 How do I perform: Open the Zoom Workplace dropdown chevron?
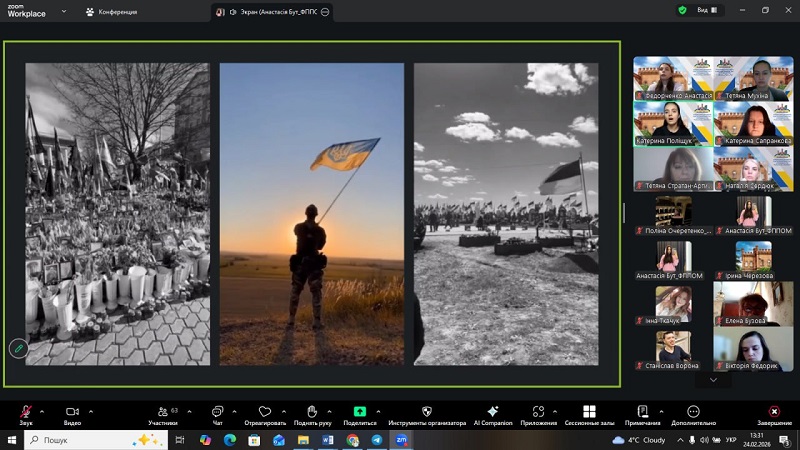coord(64,11)
